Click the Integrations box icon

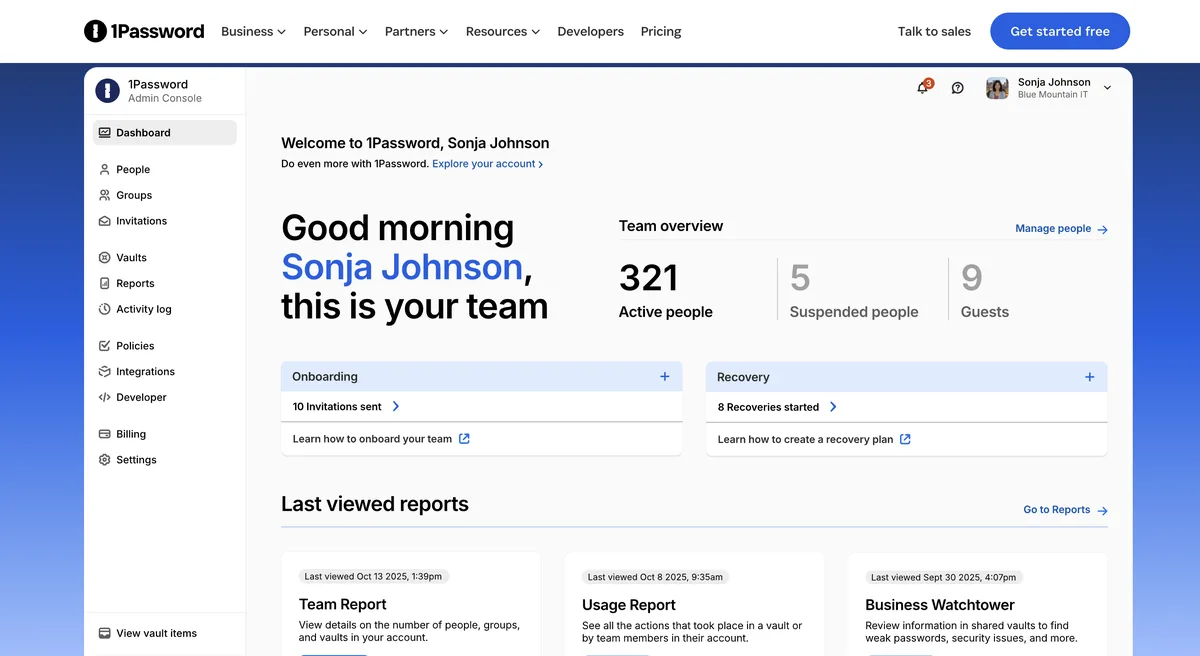[x=105, y=371]
